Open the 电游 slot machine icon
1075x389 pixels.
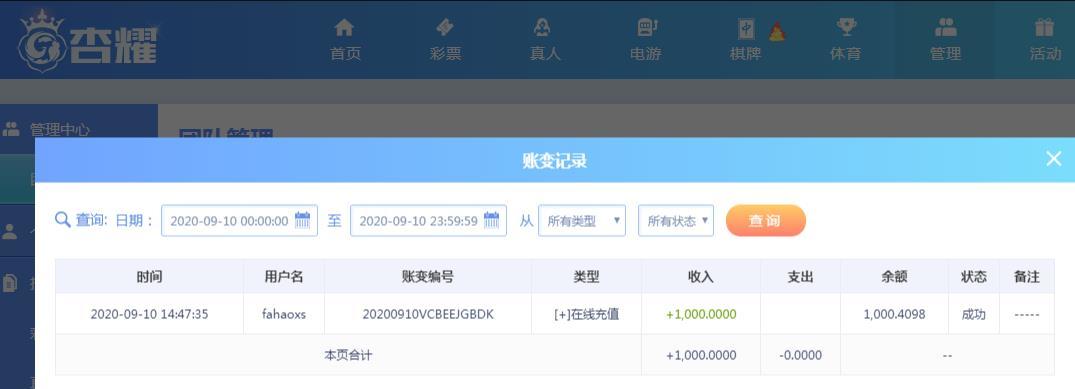tap(647, 27)
